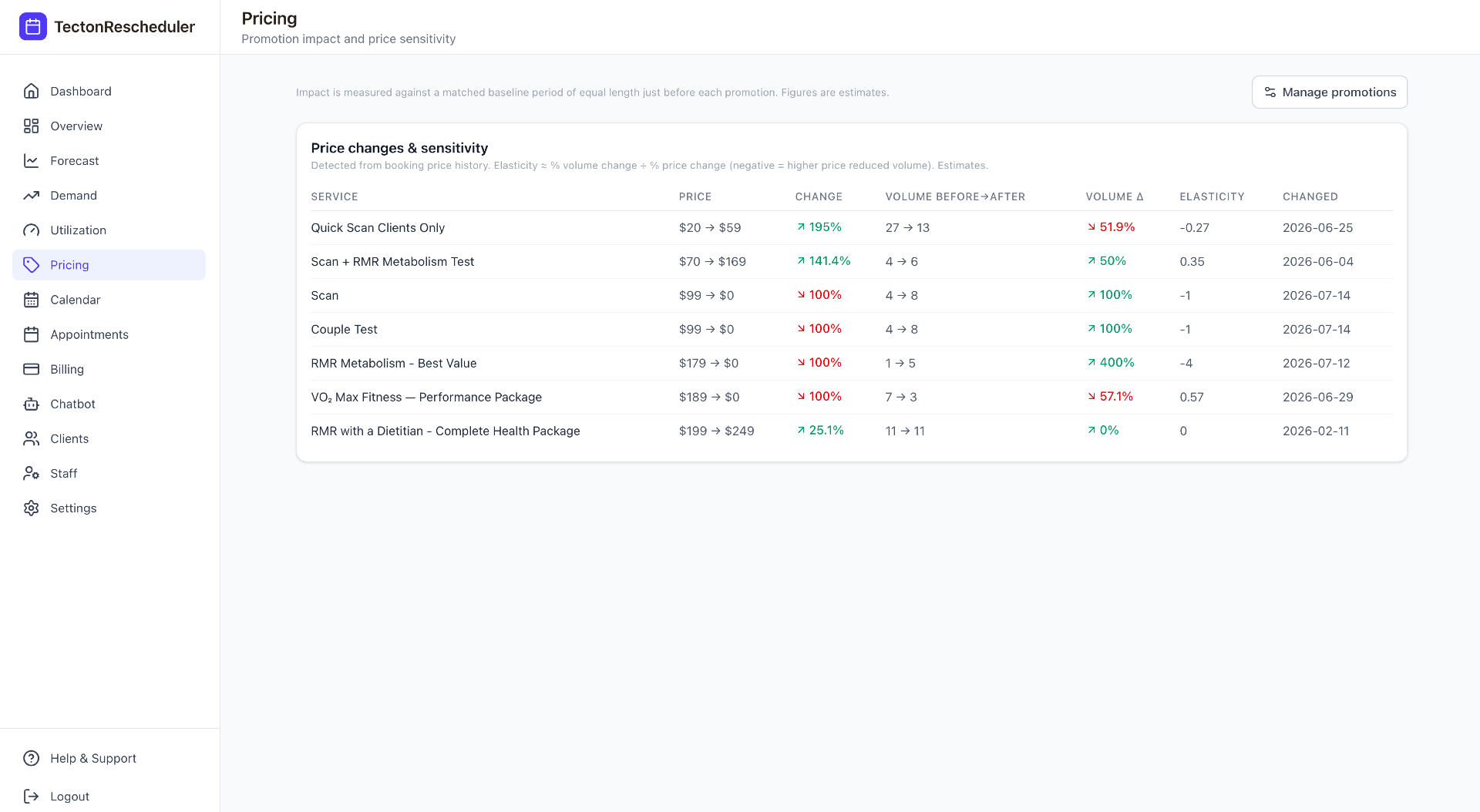Screen dimensions: 1480x812
Task: Click the $20 → $59 price cell
Action: (709, 227)
